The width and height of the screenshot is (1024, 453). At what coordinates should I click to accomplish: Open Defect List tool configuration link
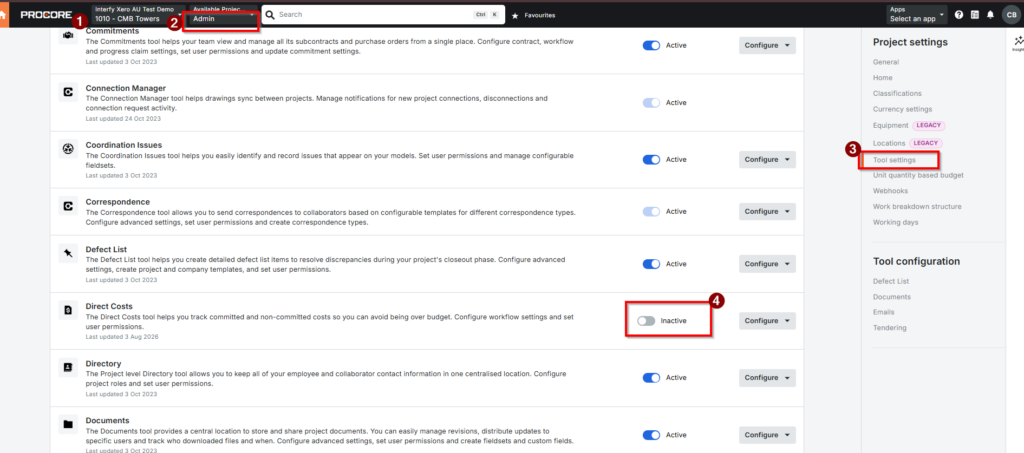[x=891, y=281]
